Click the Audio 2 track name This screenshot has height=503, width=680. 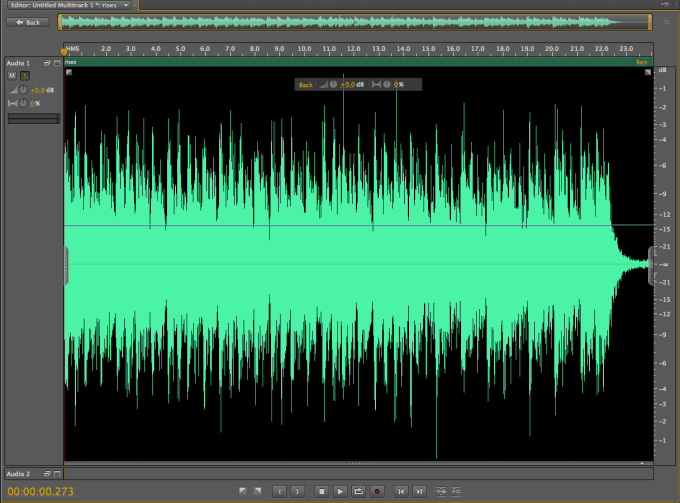(18, 474)
